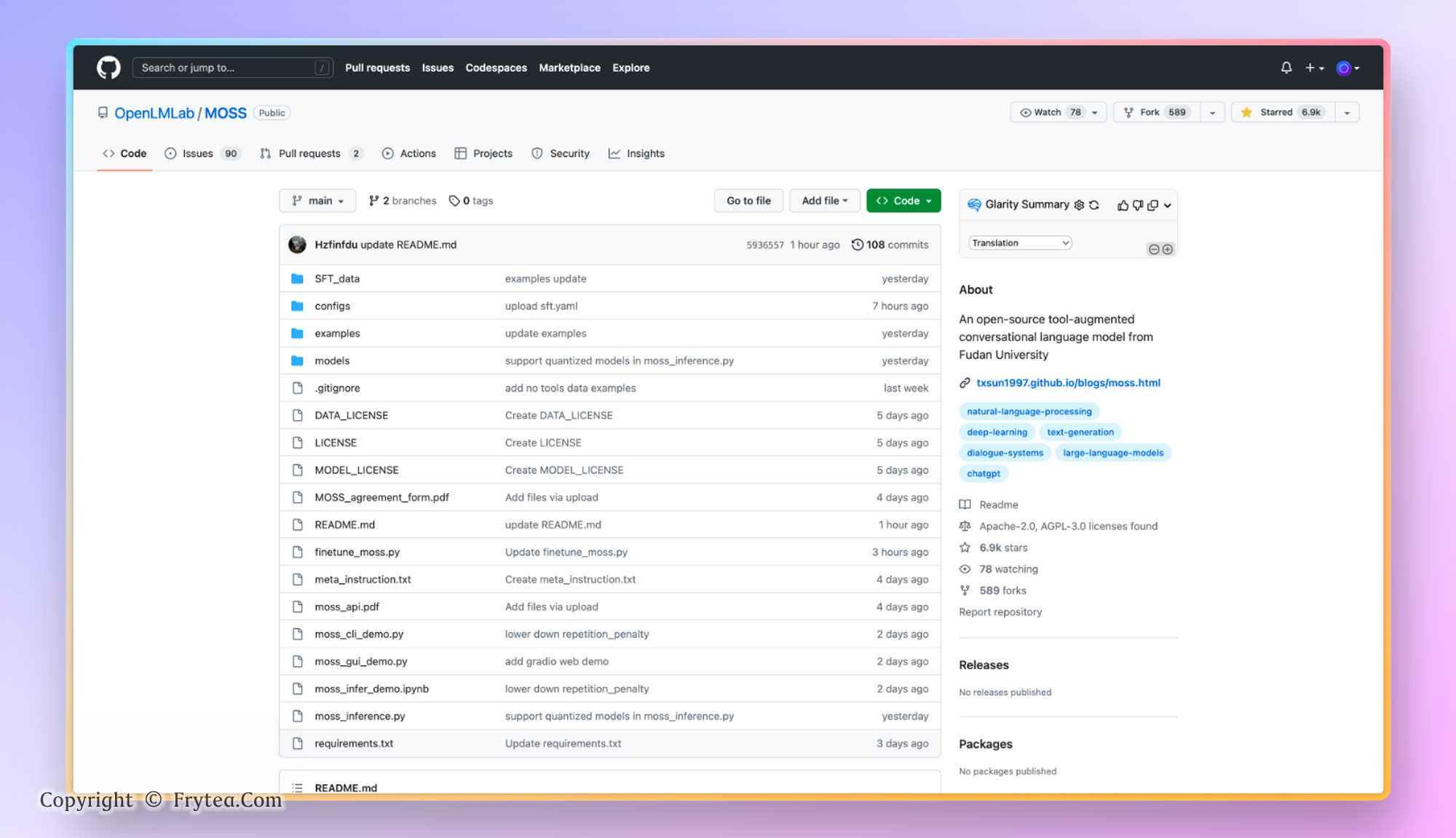
Task: Open the Translation dropdown
Action: point(1019,243)
